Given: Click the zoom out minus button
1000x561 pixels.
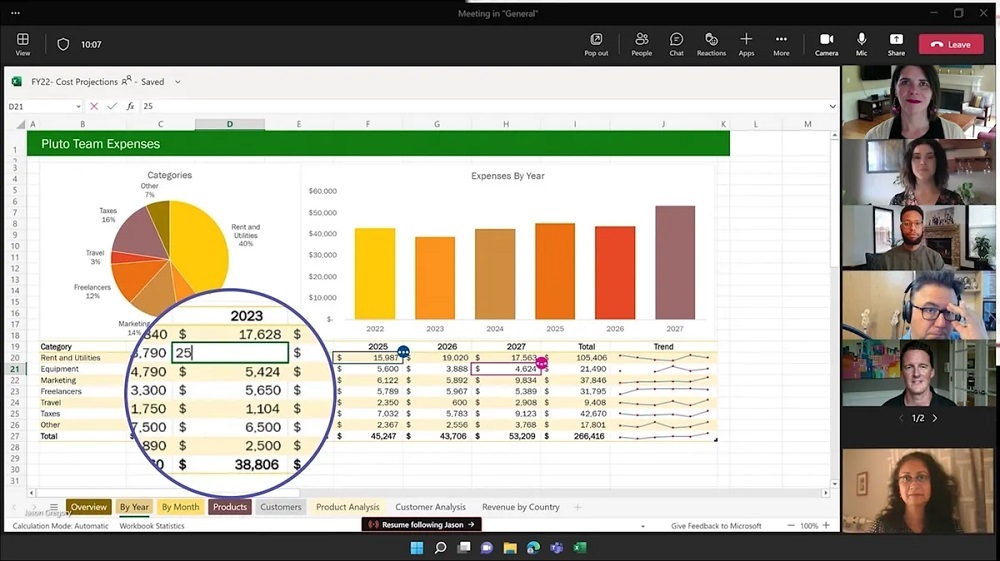Looking at the screenshot, I should coord(790,525).
